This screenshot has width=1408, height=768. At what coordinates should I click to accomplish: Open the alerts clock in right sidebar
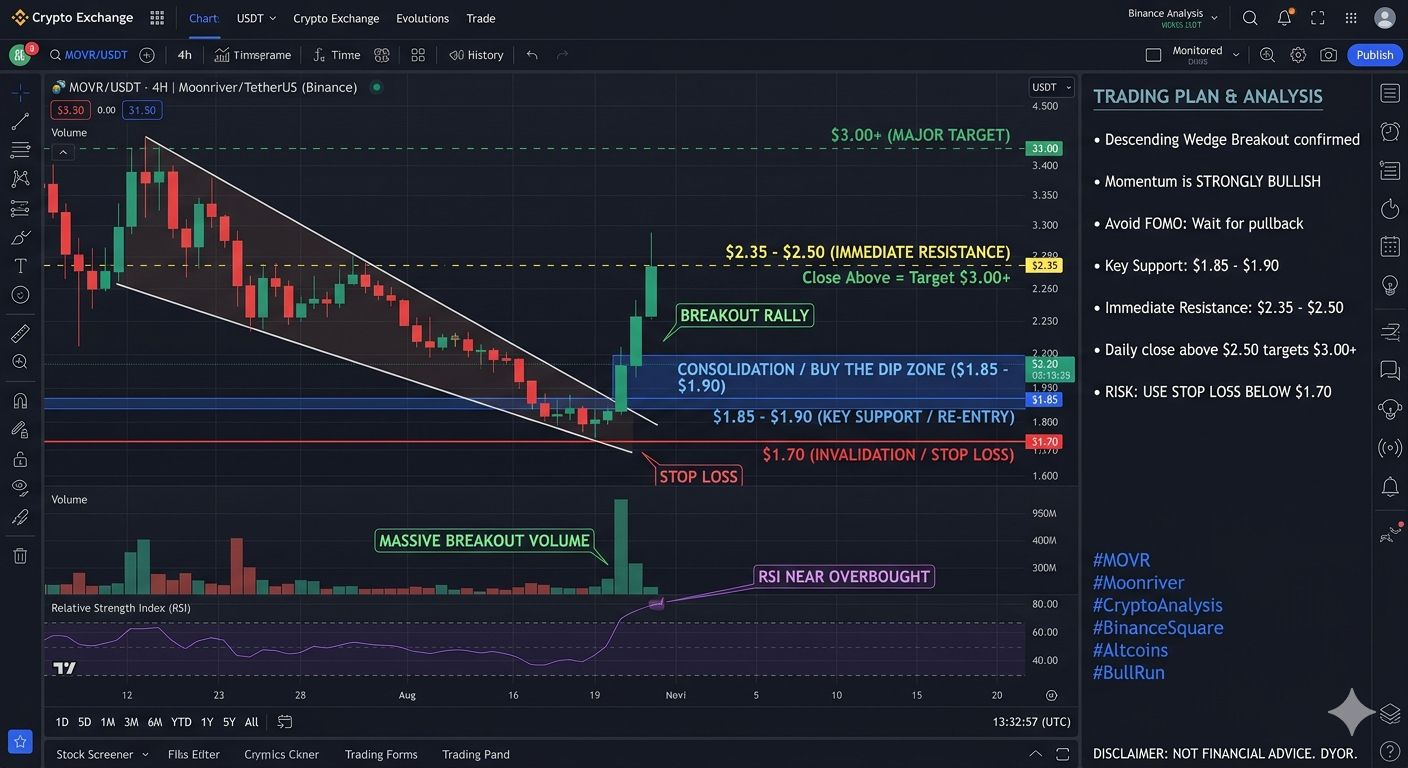click(1390, 131)
